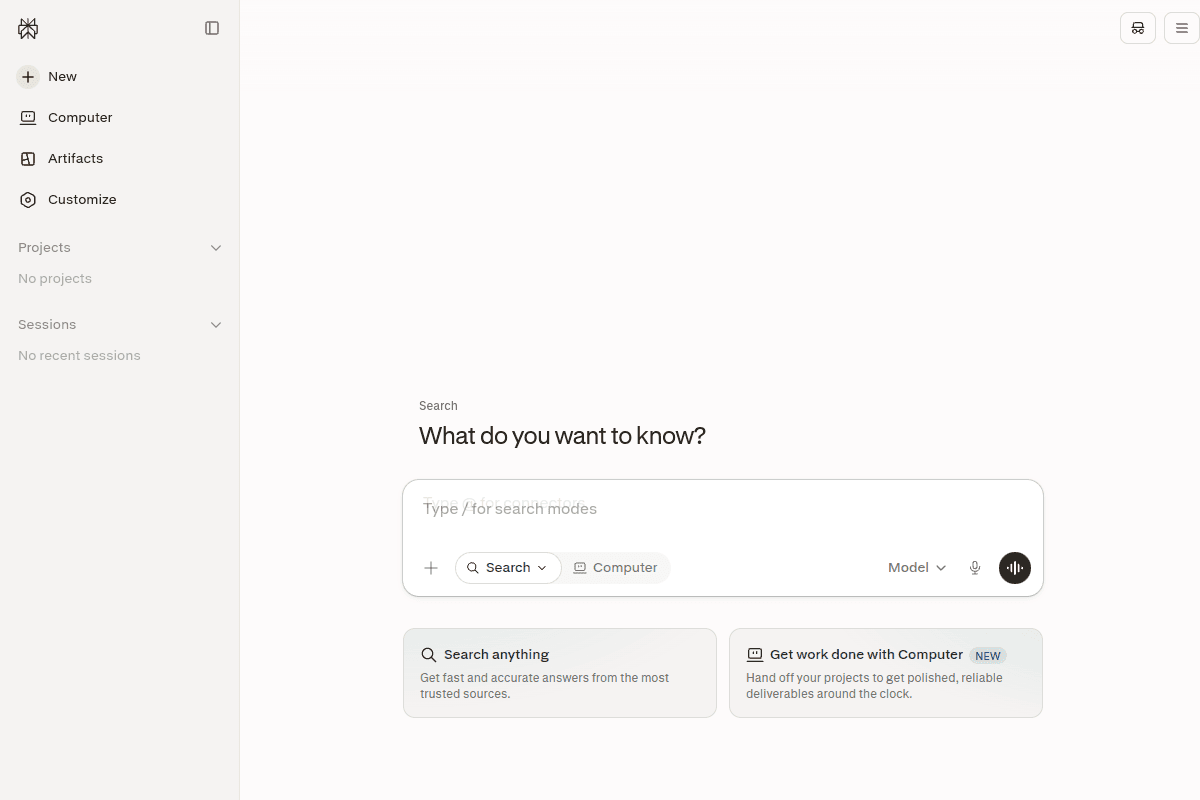
Task: Click the Sessions section header
Action: 47,325
